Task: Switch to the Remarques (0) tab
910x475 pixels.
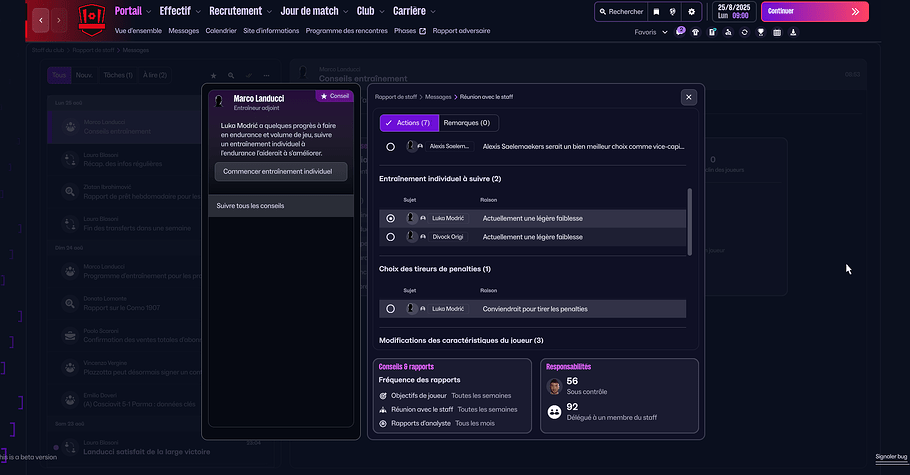Action: pos(468,123)
